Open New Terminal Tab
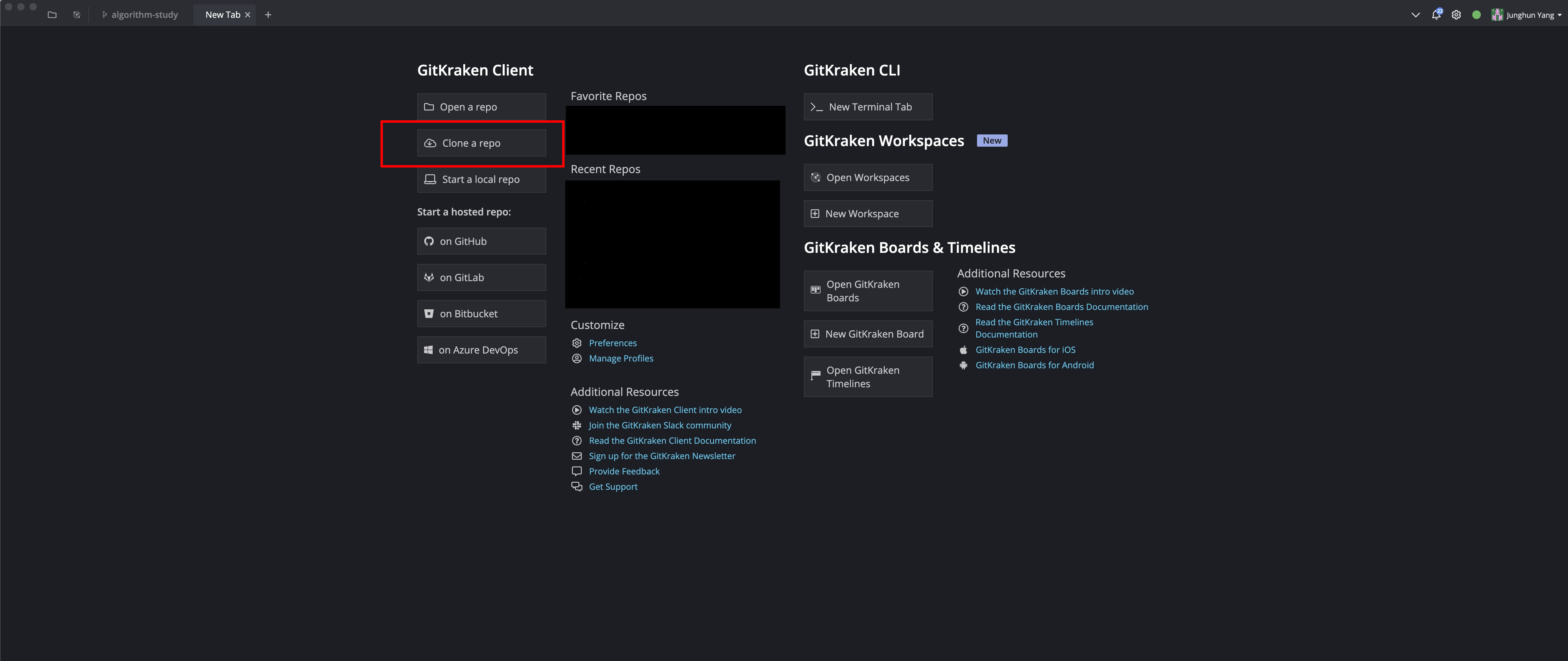Image resolution: width=1568 pixels, height=661 pixels. [867, 106]
